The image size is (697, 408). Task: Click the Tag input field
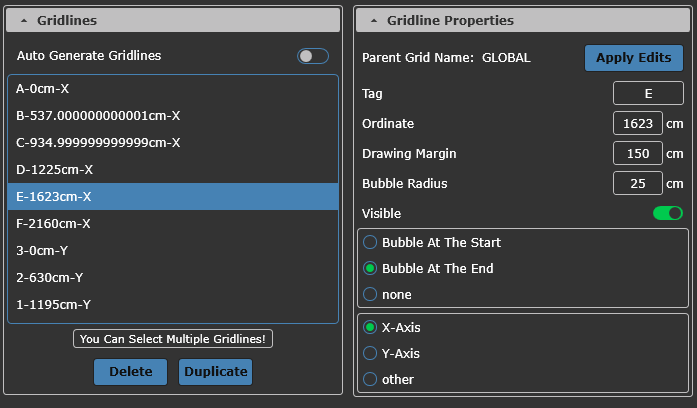pyautogui.click(x=648, y=94)
